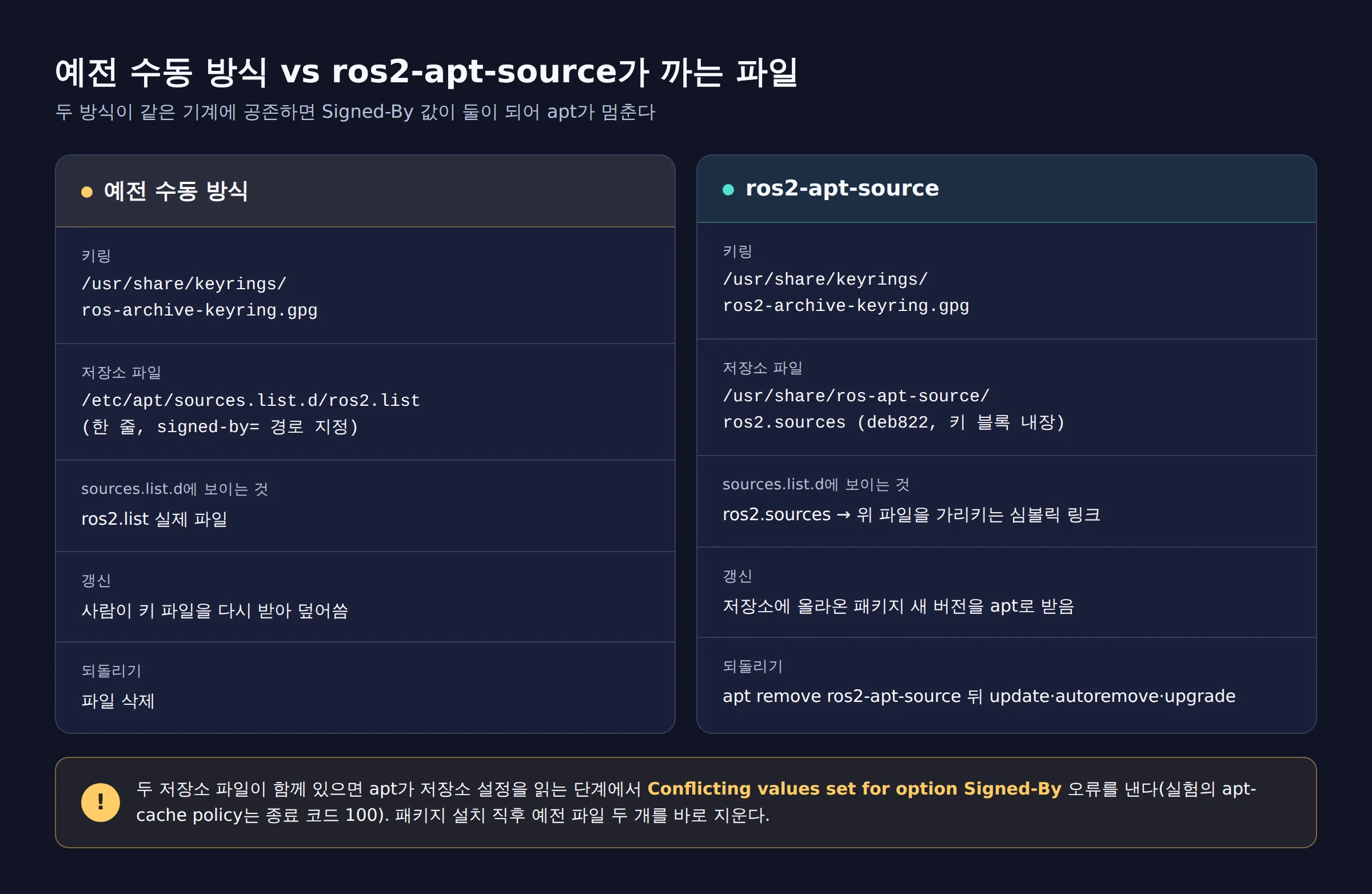Image resolution: width=1372 pixels, height=894 pixels.
Task: Click 키링 label in left card
Action: (x=95, y=256)
